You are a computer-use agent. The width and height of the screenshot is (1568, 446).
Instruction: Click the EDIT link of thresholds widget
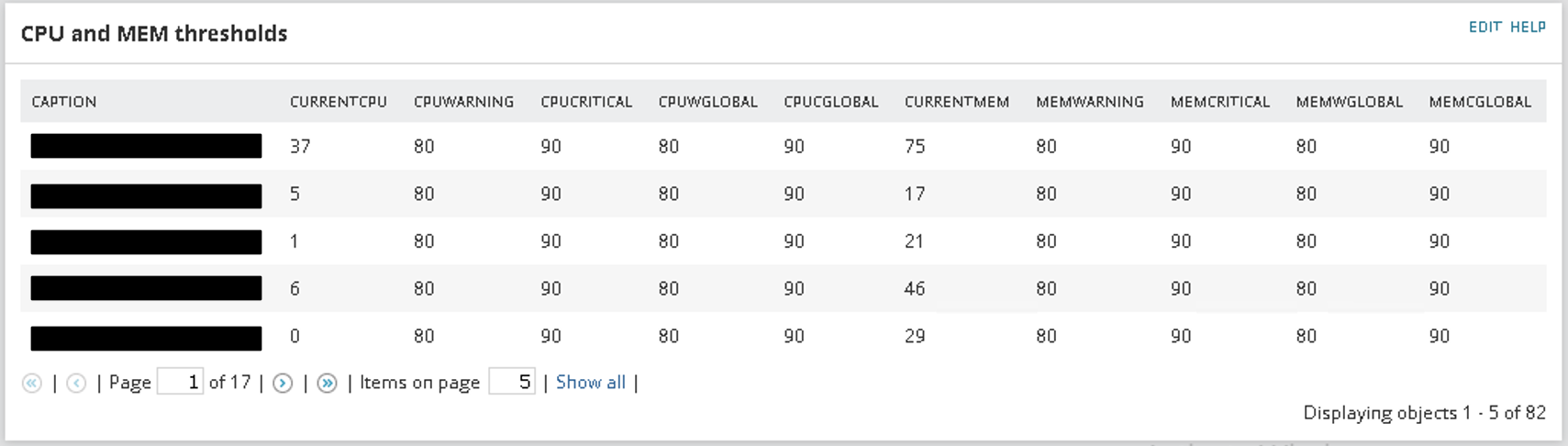pos(1485,27)
